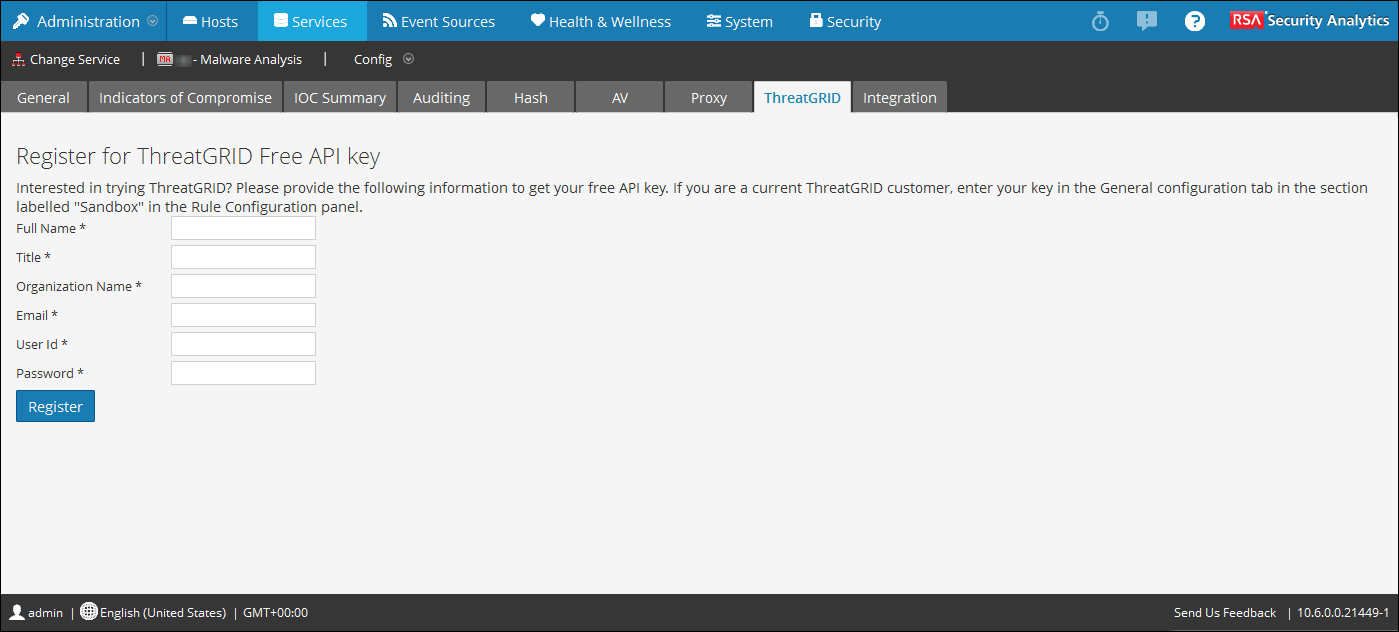Click the Register button
This screenshot has height=632, width=1399.
point(55,406)
